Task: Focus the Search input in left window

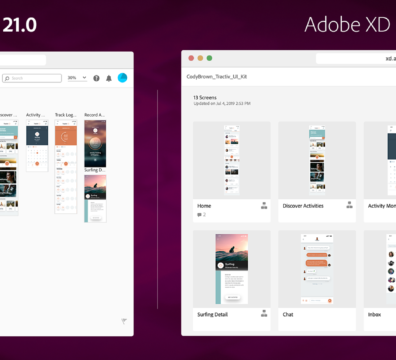Action: [x=32, y=78]
